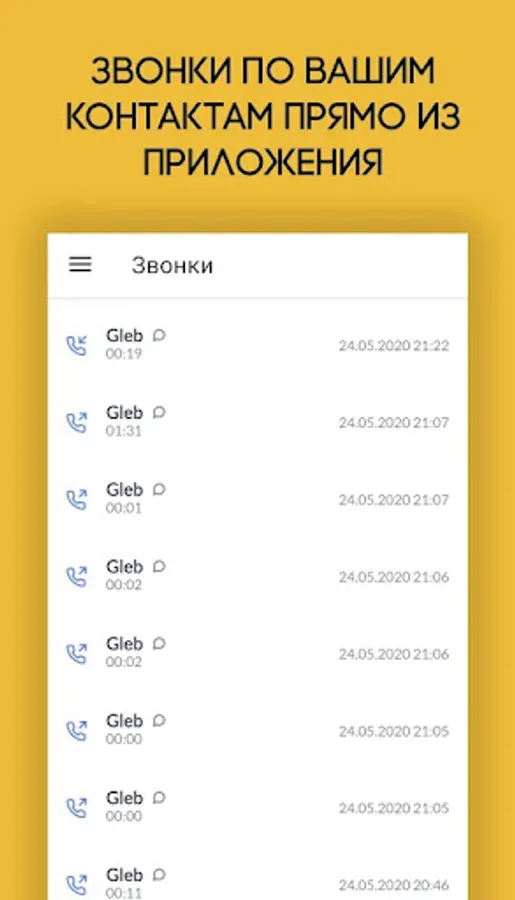
Task: Open the comment bubble on the Gleb 00:11 call
Action: tap(159, 874)
